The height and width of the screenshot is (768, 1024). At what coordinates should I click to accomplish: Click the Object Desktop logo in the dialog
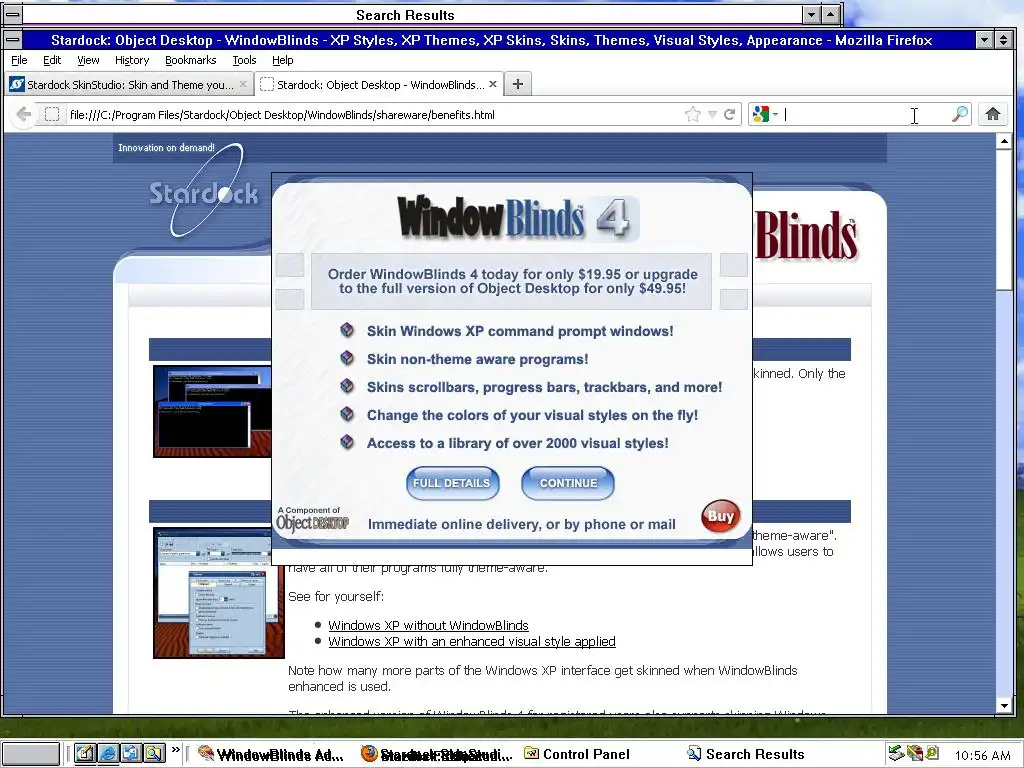[x=312, y=520]
